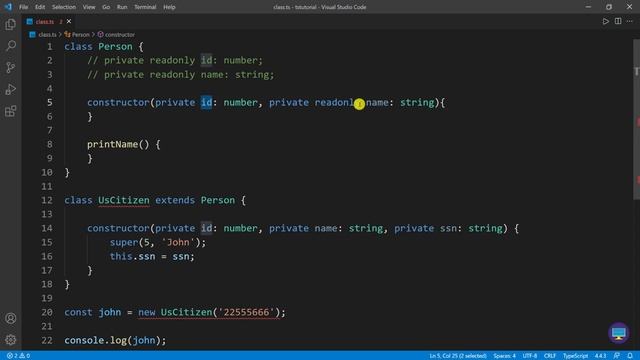Click 'printName' method on line 8
The image size is (640, 360).
[113, 144]
